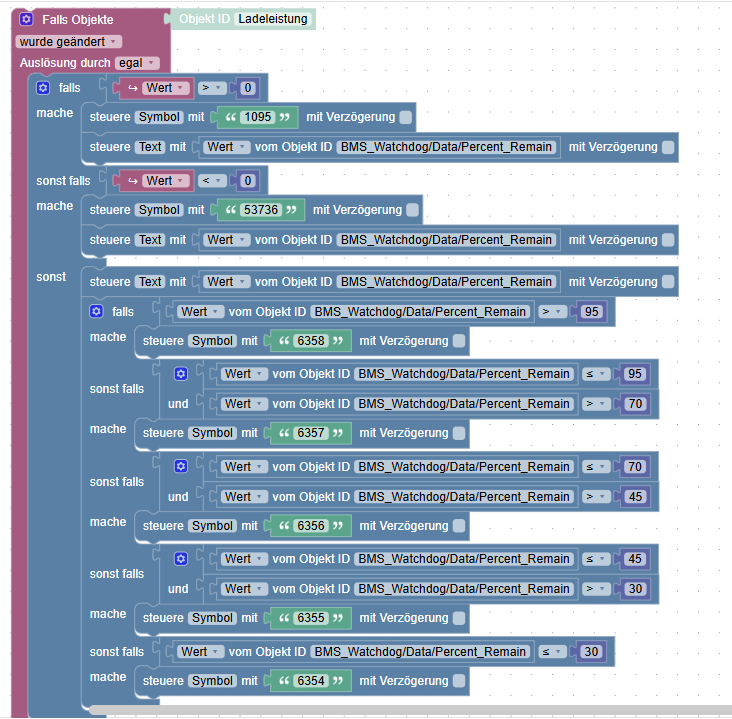Expand the Auslösung durch 'egal' dropdown
The height and width of the screenshot is (719, 732).
pyautogui.click(x=137, y=63)
